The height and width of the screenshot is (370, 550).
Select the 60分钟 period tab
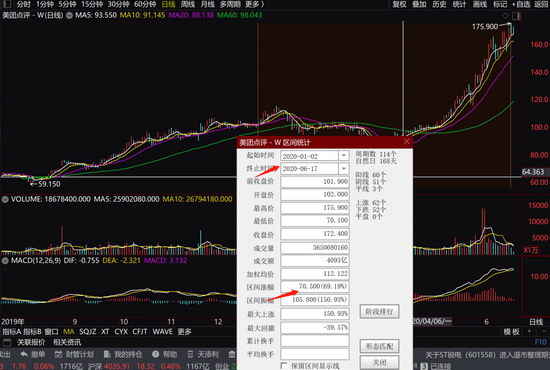[145, 4]
